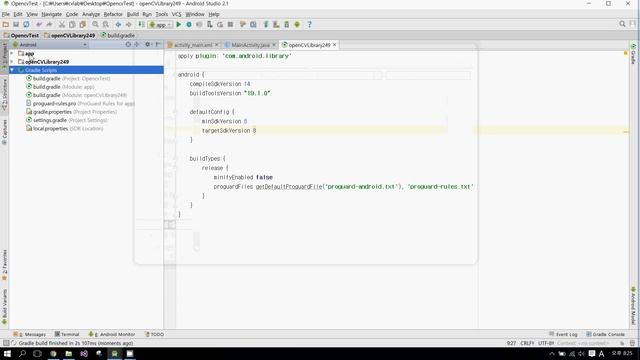Click openCVLibrary249 breadcrumb
The height and width of the screenshot is (360, 640).
tap(69, 36)
